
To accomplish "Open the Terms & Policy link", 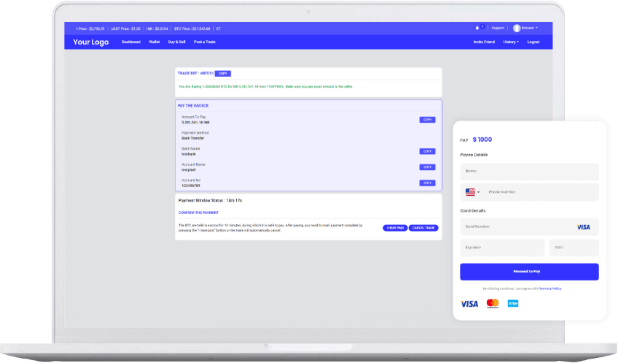I will (550, 289).
